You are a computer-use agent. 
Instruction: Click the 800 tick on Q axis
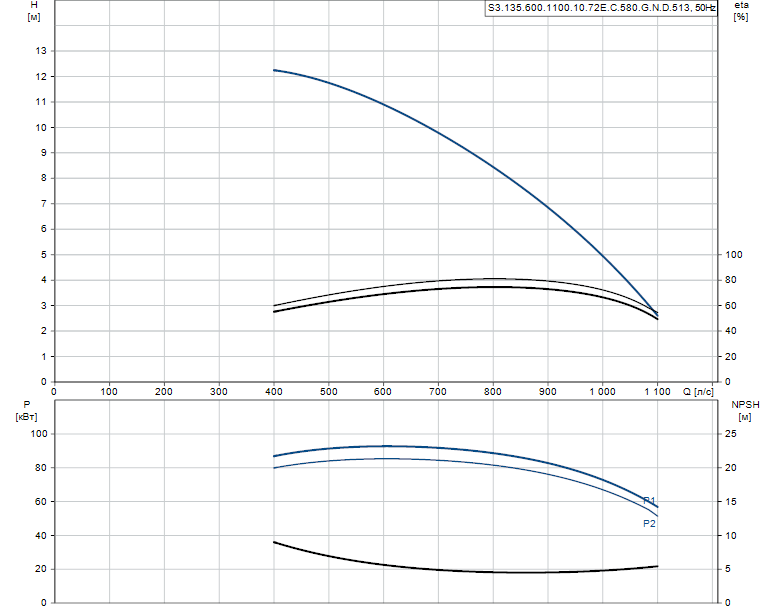point(493,392)
